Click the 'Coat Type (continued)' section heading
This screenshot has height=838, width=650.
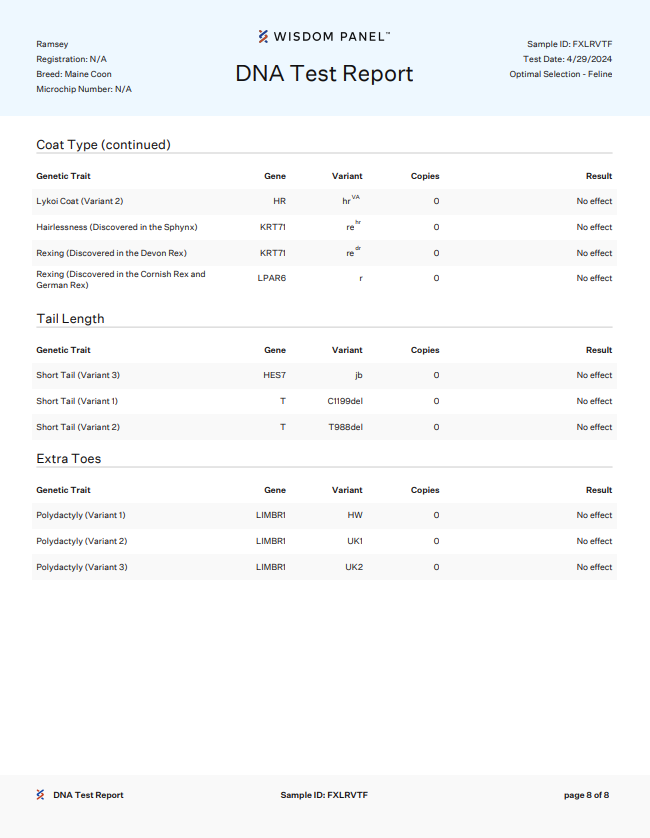(x=103, y=145)
